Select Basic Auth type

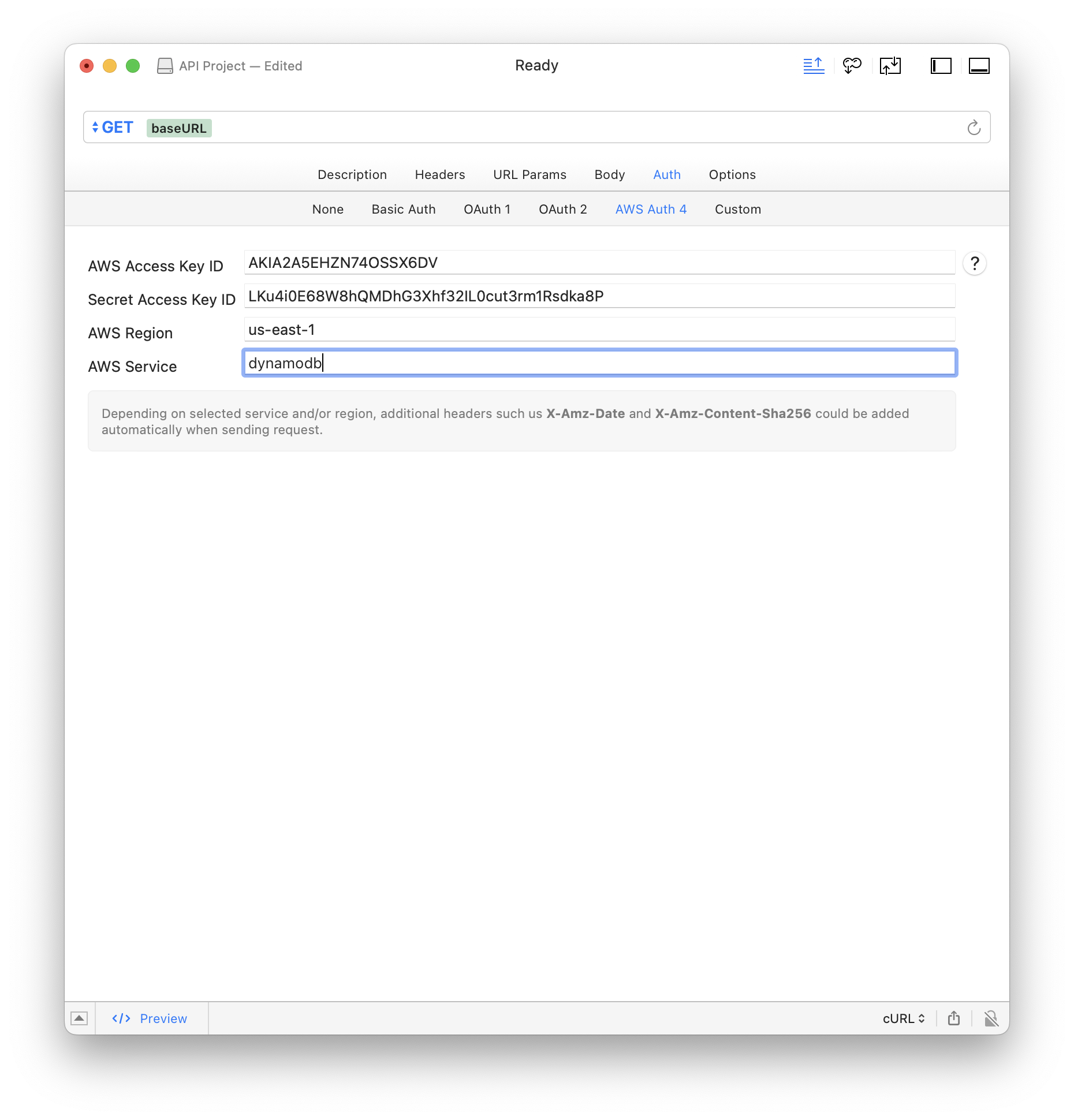click(x=404, y=209)
